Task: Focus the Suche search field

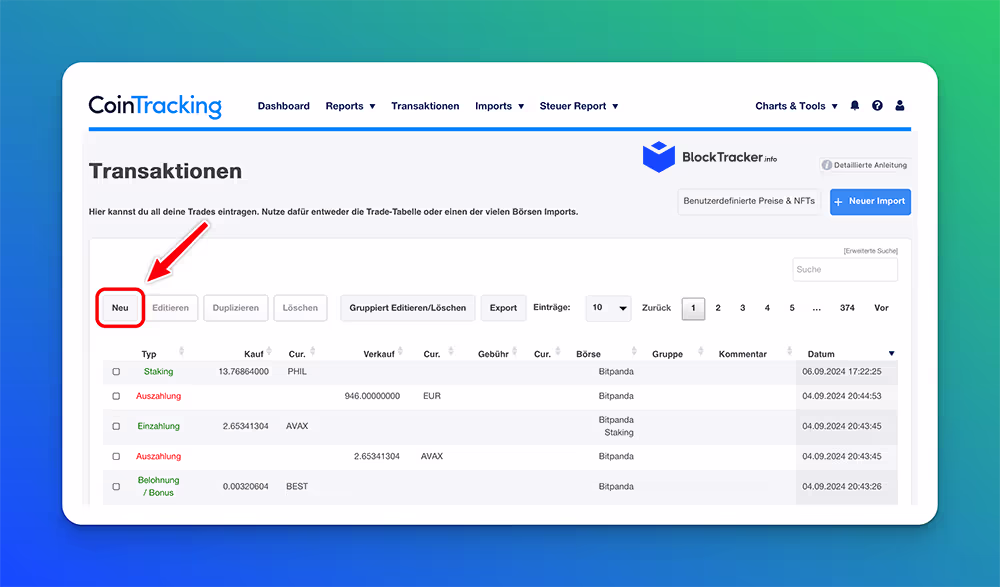Action: (x=845, y=269)
